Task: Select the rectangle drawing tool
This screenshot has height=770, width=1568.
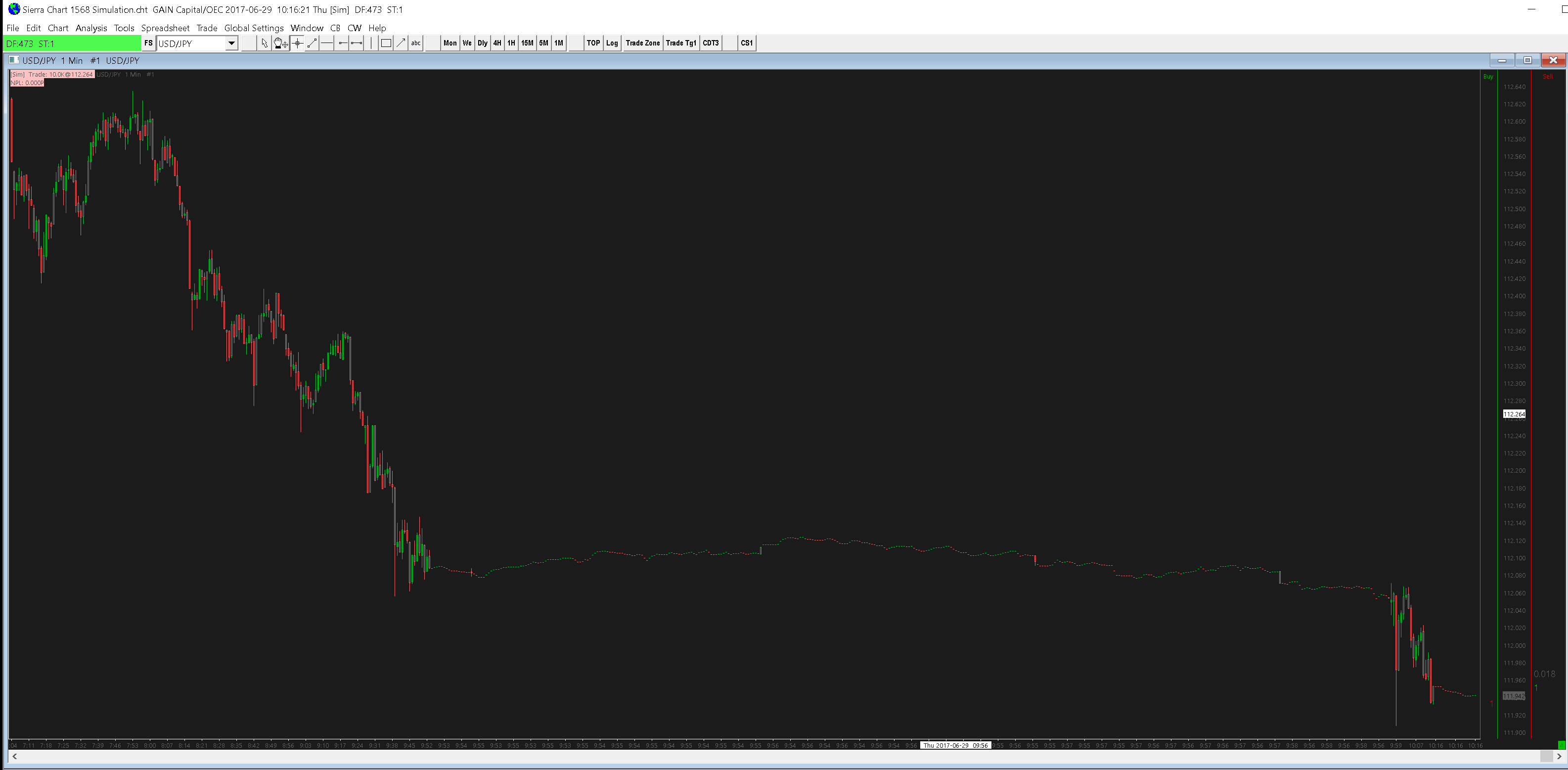Action: pyautogui.click(x=386, y=43)
